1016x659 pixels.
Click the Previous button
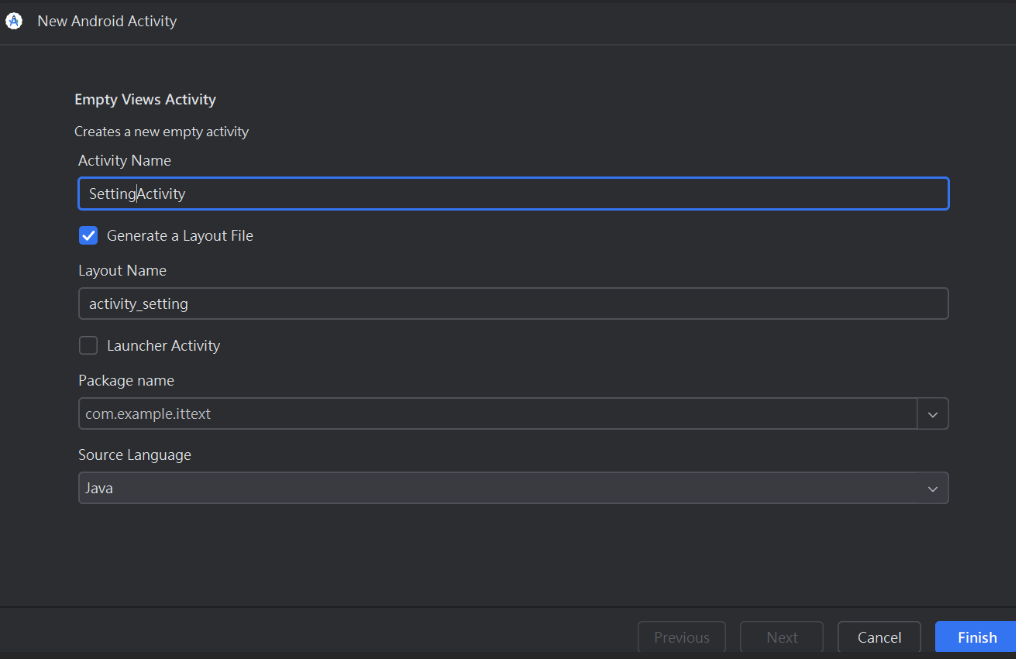(681, 637)
